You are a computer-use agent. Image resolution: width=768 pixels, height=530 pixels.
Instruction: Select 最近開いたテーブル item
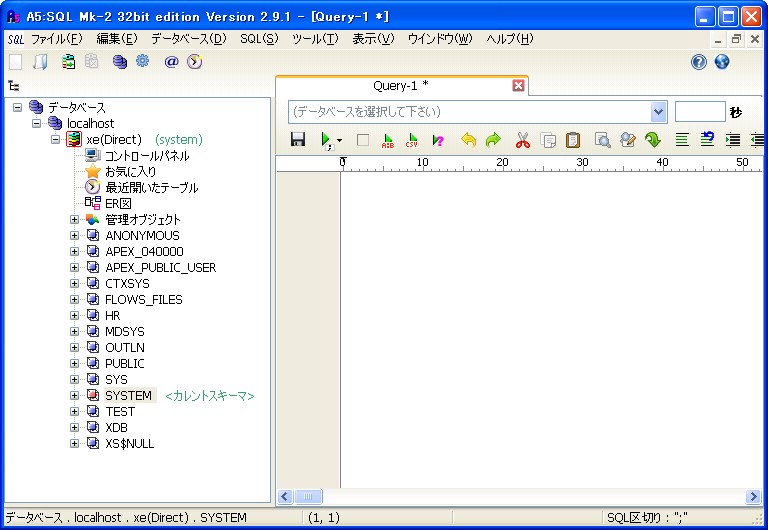tap(152, 188)
